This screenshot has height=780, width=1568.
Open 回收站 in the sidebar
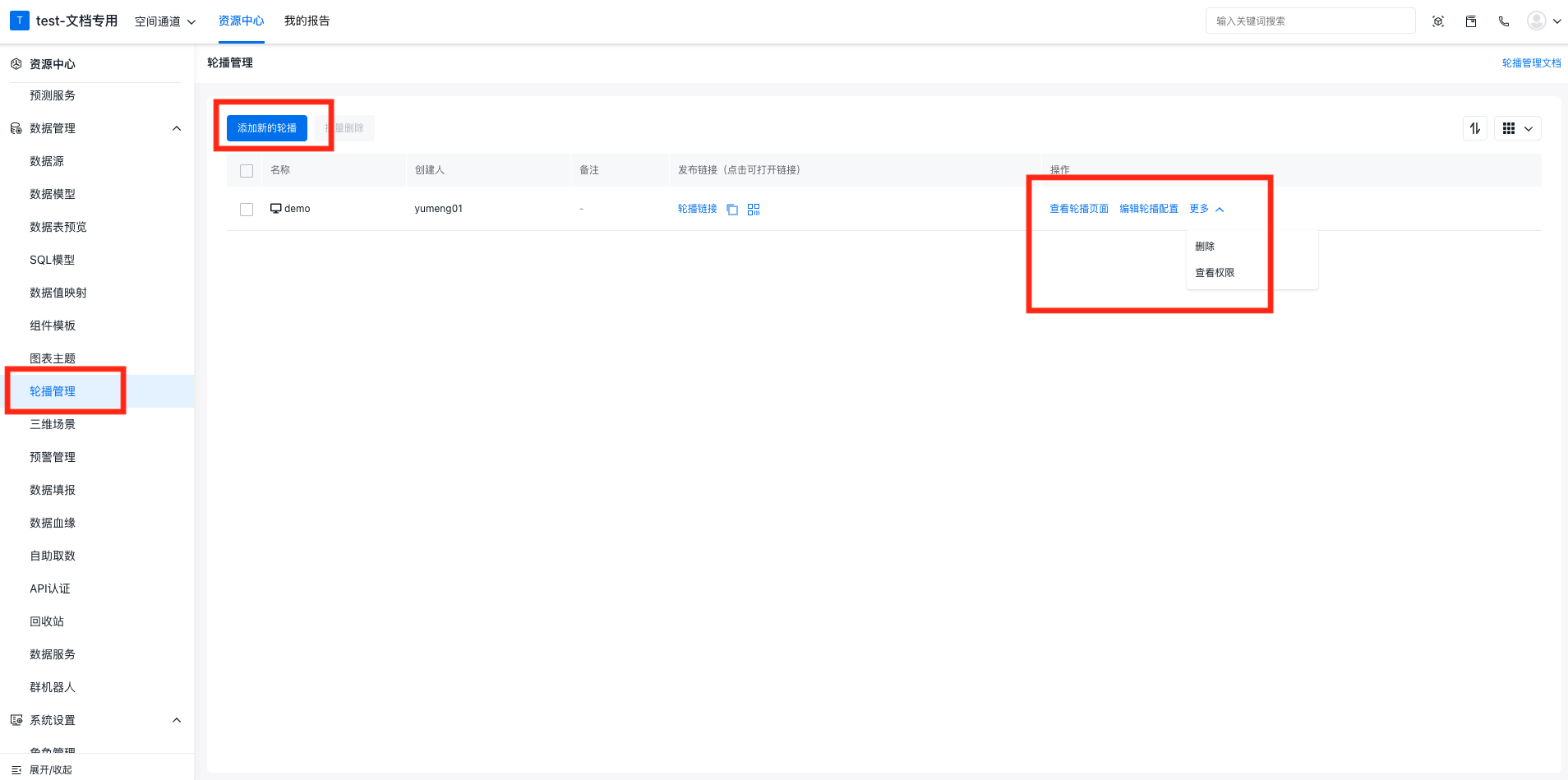[47, 621]
